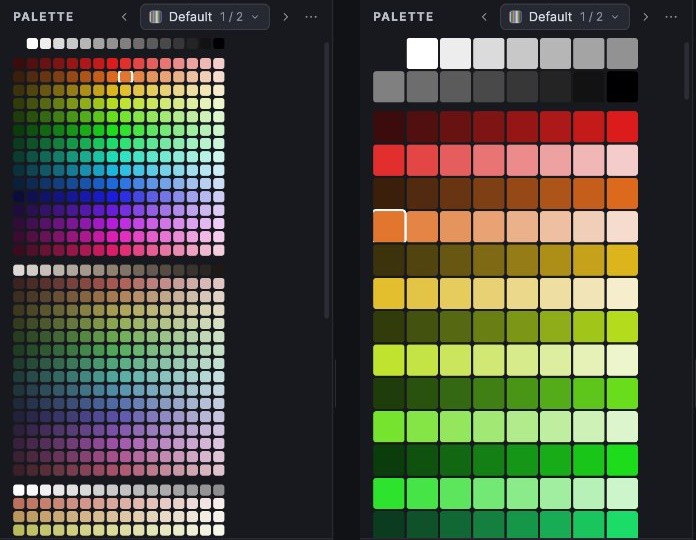Choose brightest red swatch ending right panel's dark red row
This screenshot has width=696, height=540.
coord(622,126)
